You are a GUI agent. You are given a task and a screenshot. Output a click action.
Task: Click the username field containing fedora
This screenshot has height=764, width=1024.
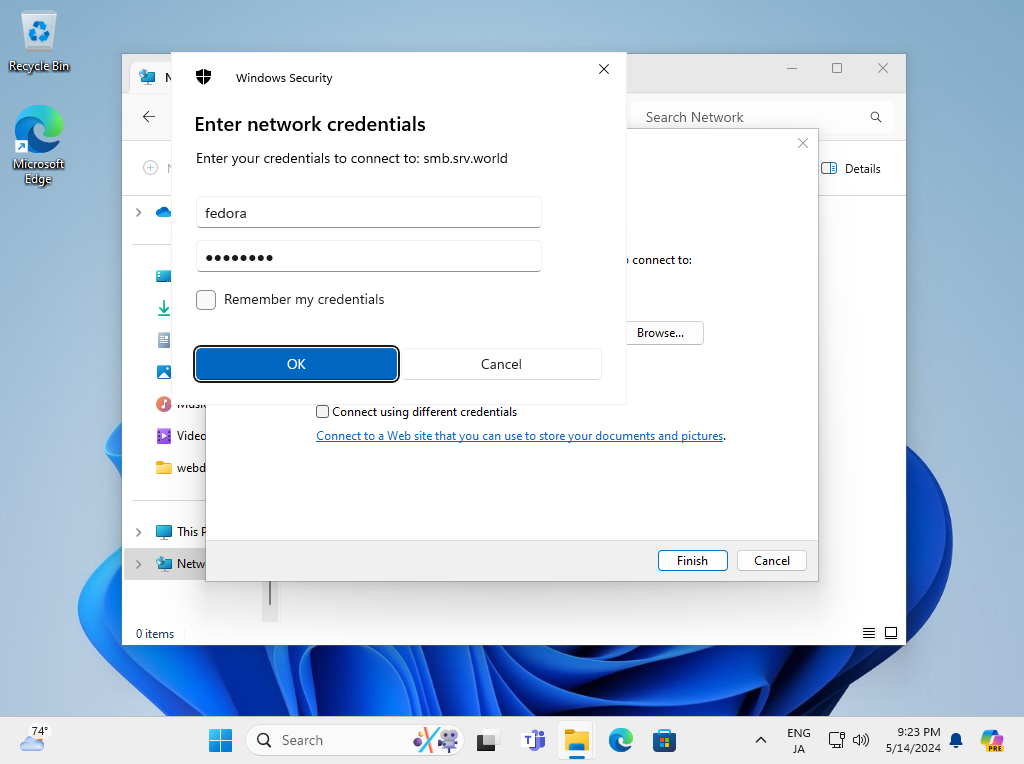368,212
